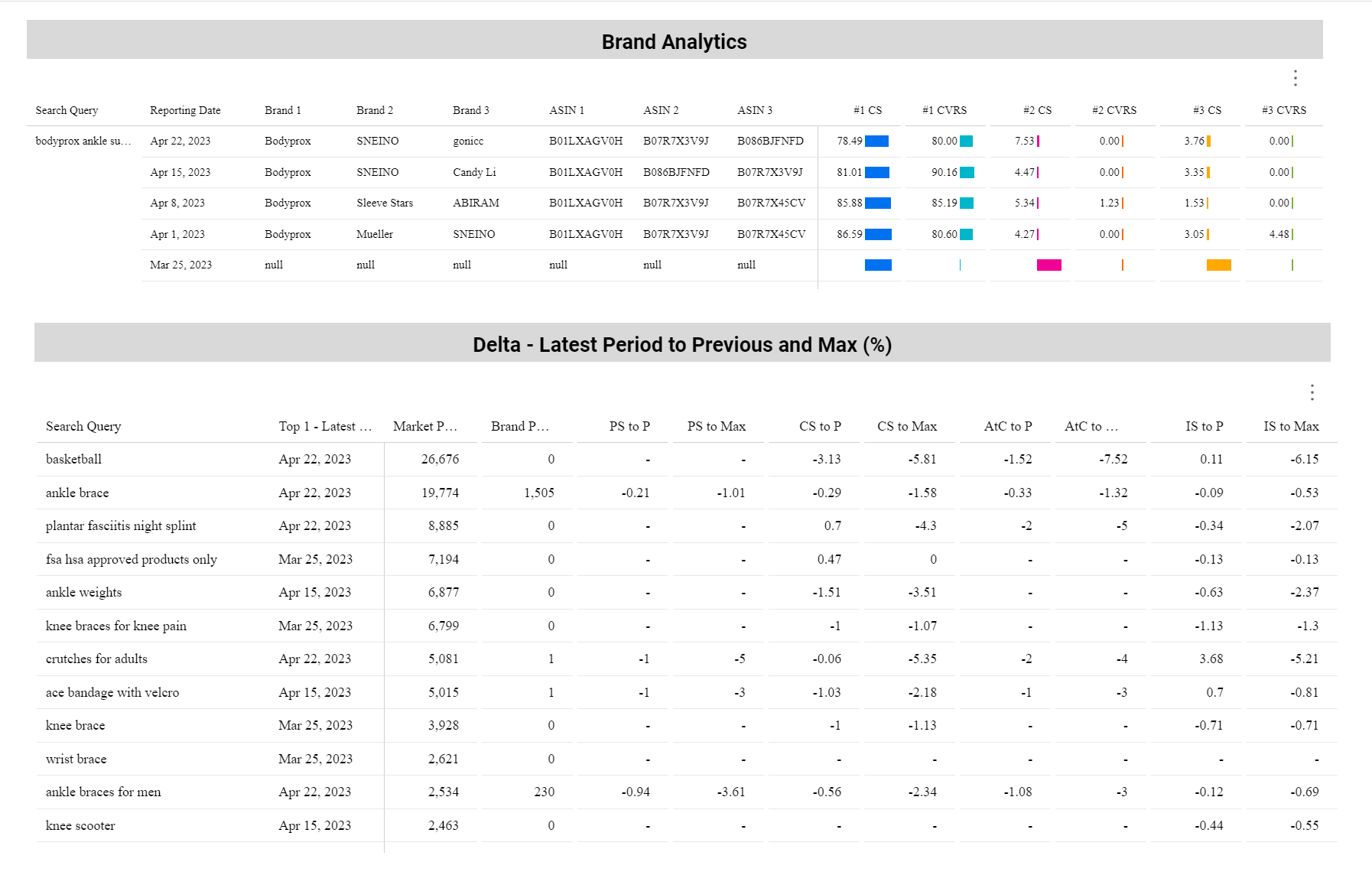Sort by the AtC to P column
The height and width of the screenshot is (875, 1372).
[1008, 426]
